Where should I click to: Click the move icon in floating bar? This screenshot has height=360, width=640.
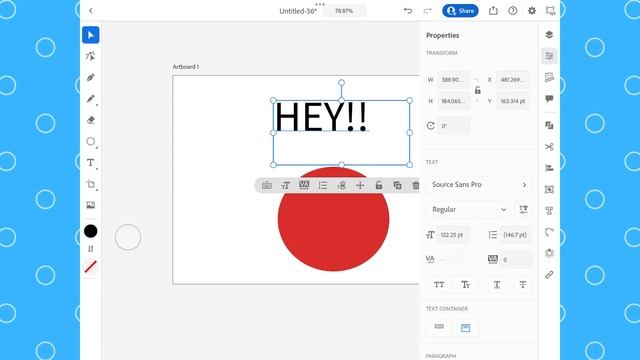pos(360,185)
